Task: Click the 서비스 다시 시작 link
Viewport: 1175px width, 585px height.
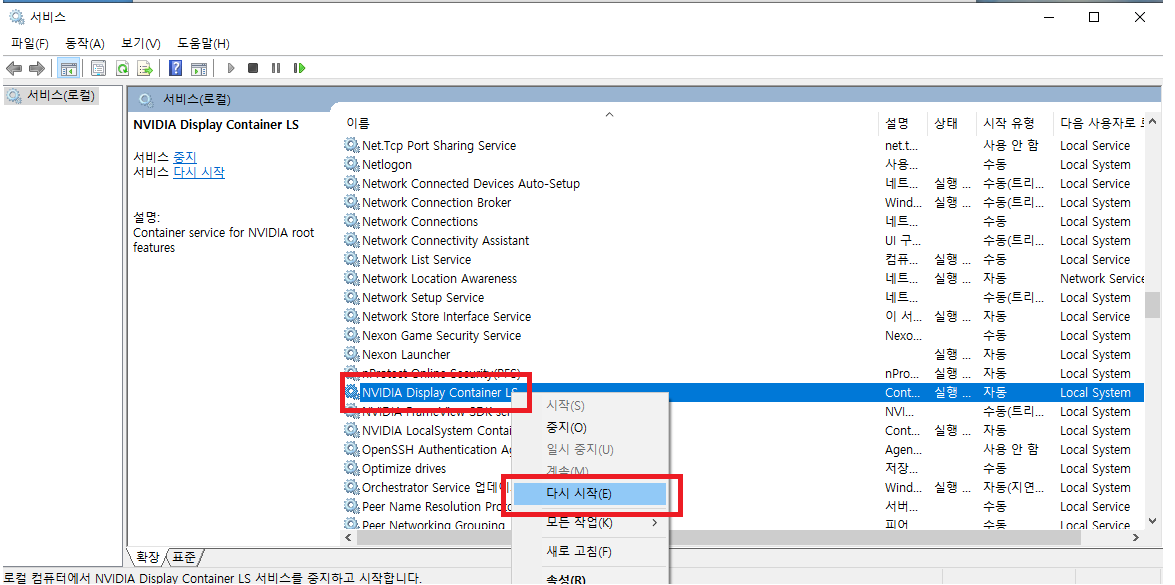Action: tap(199, 172)
